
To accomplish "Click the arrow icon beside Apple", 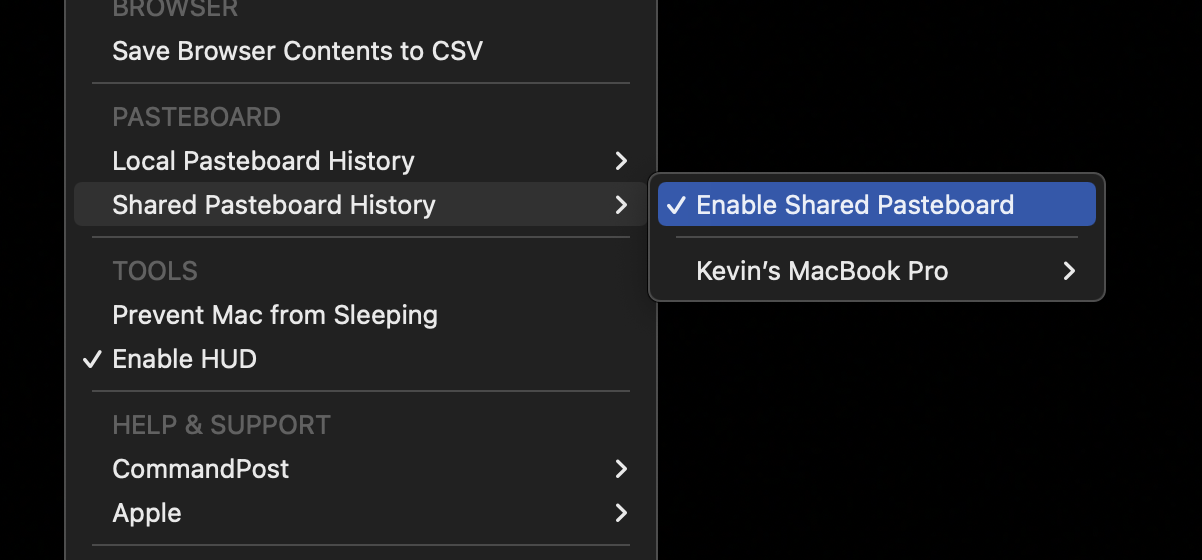I will pos(621,513).
